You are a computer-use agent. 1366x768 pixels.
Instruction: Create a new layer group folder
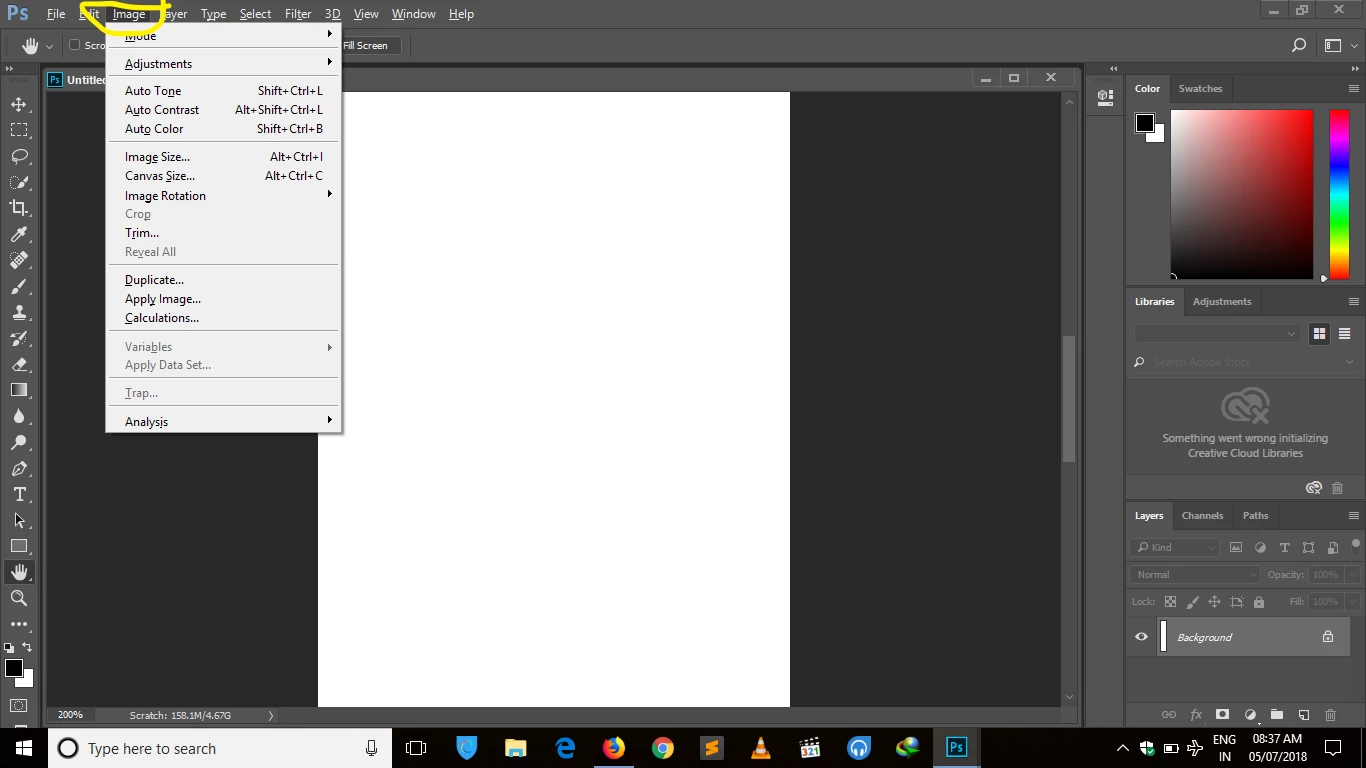(1277, 714)
